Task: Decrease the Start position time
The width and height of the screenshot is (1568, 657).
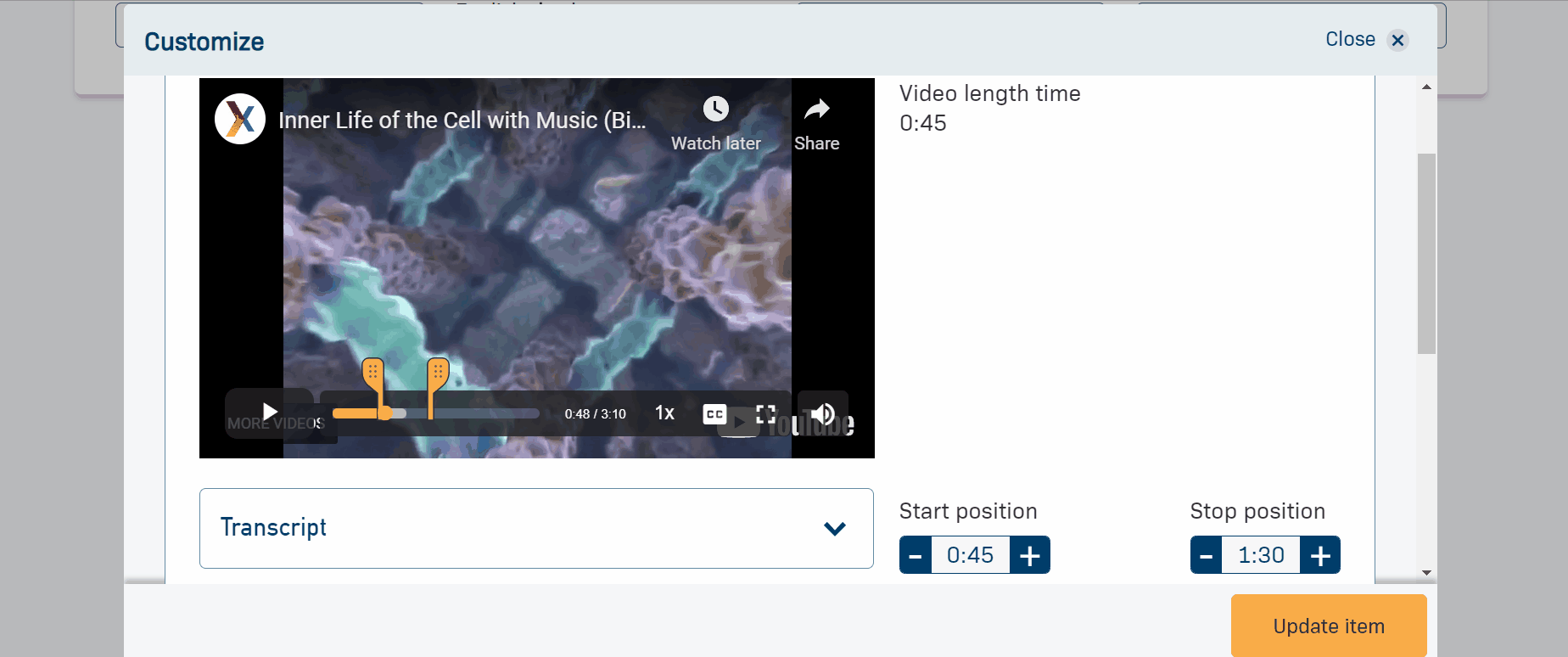Action: [x=916, y=555]
